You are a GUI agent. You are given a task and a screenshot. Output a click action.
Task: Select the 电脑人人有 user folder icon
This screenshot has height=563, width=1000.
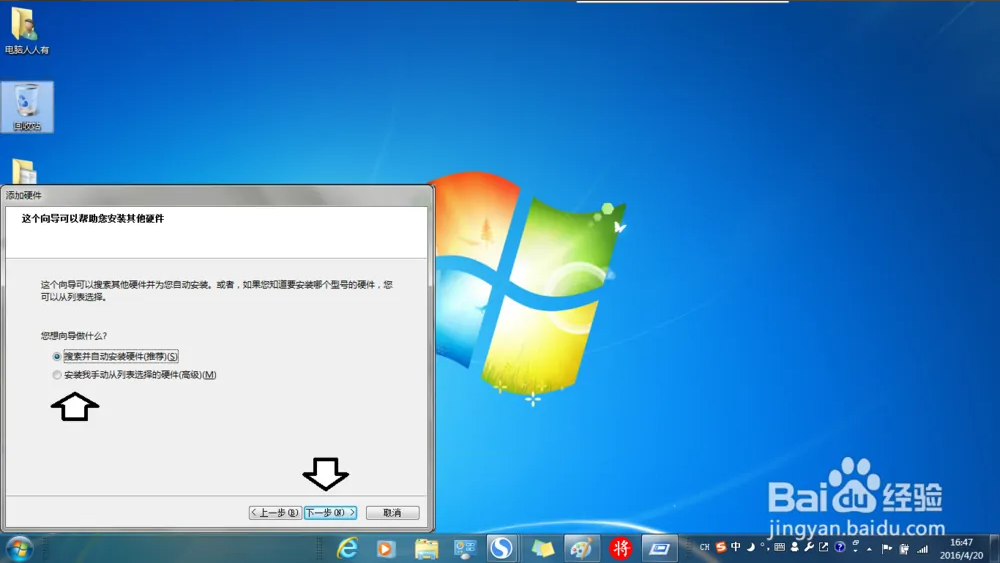coord(25,30)
